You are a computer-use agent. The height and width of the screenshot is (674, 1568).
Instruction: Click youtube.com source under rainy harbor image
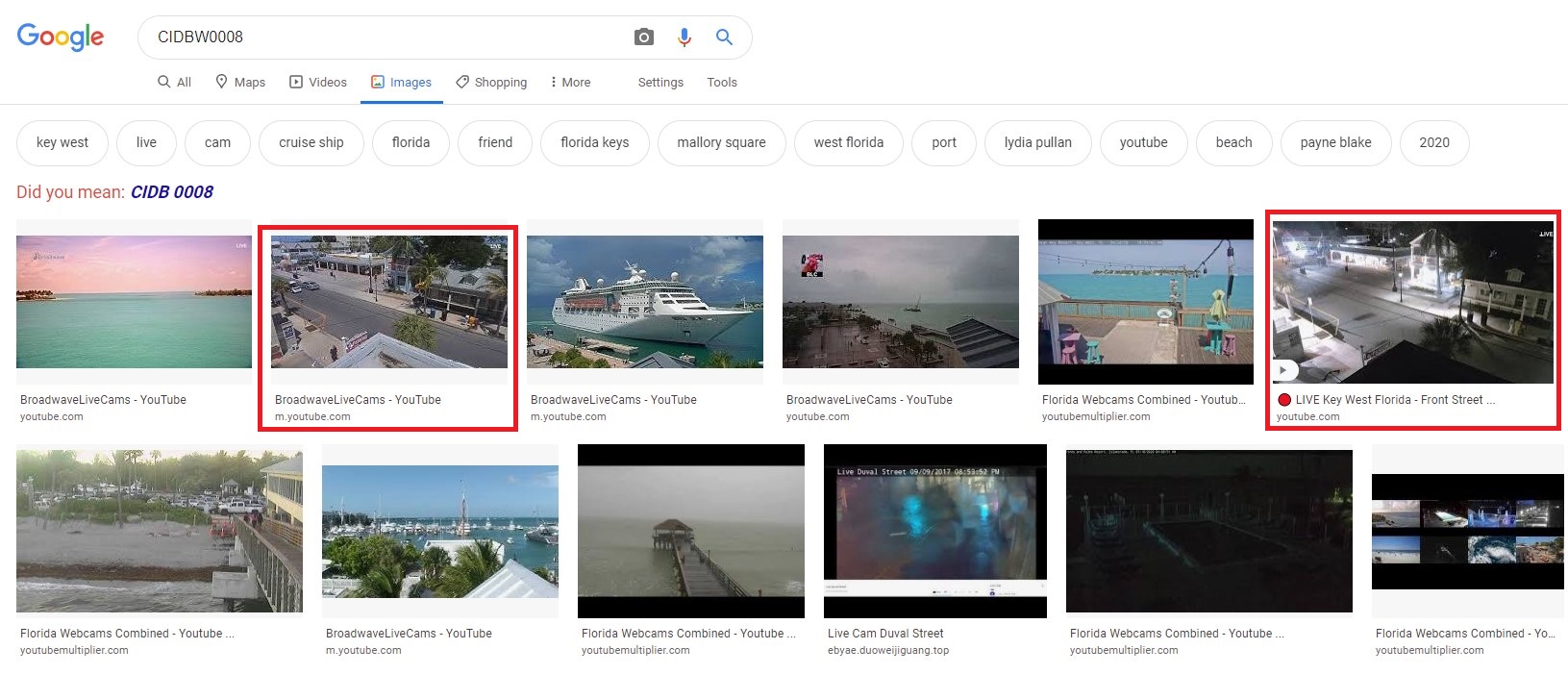(x=818, y=417)
